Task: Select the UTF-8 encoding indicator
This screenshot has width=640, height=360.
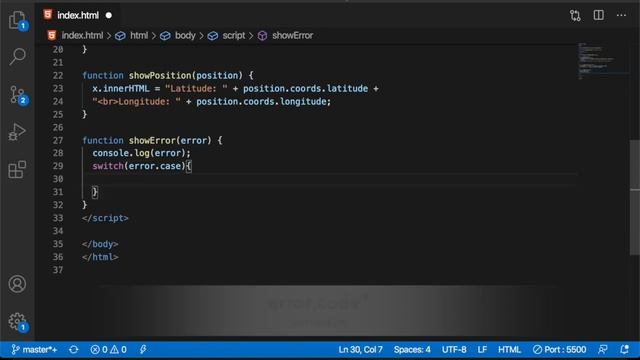Action: pyautogui.click(x=454, y=349)
